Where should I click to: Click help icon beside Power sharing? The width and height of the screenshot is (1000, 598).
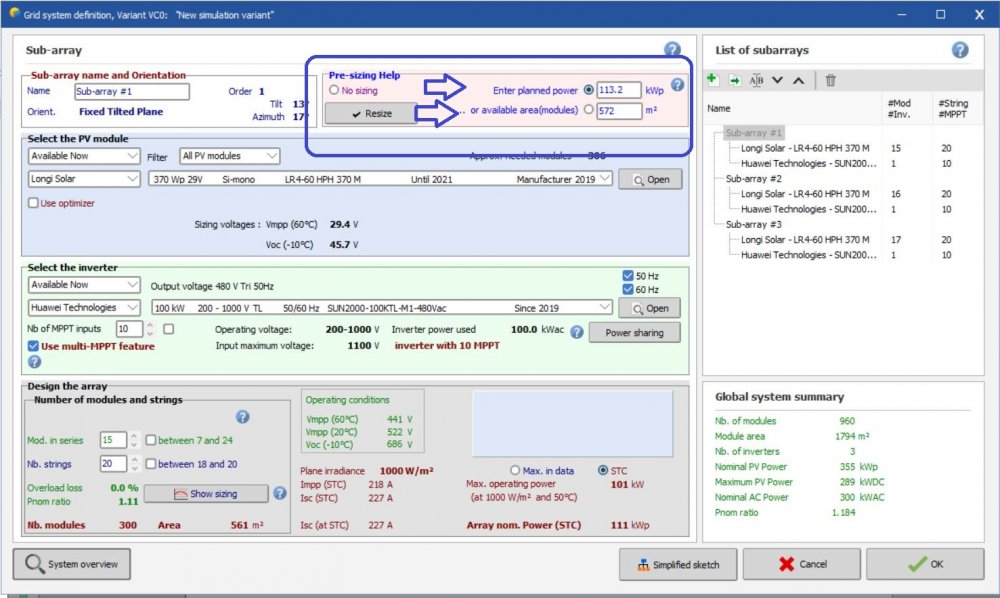click(x=577, y=333)
